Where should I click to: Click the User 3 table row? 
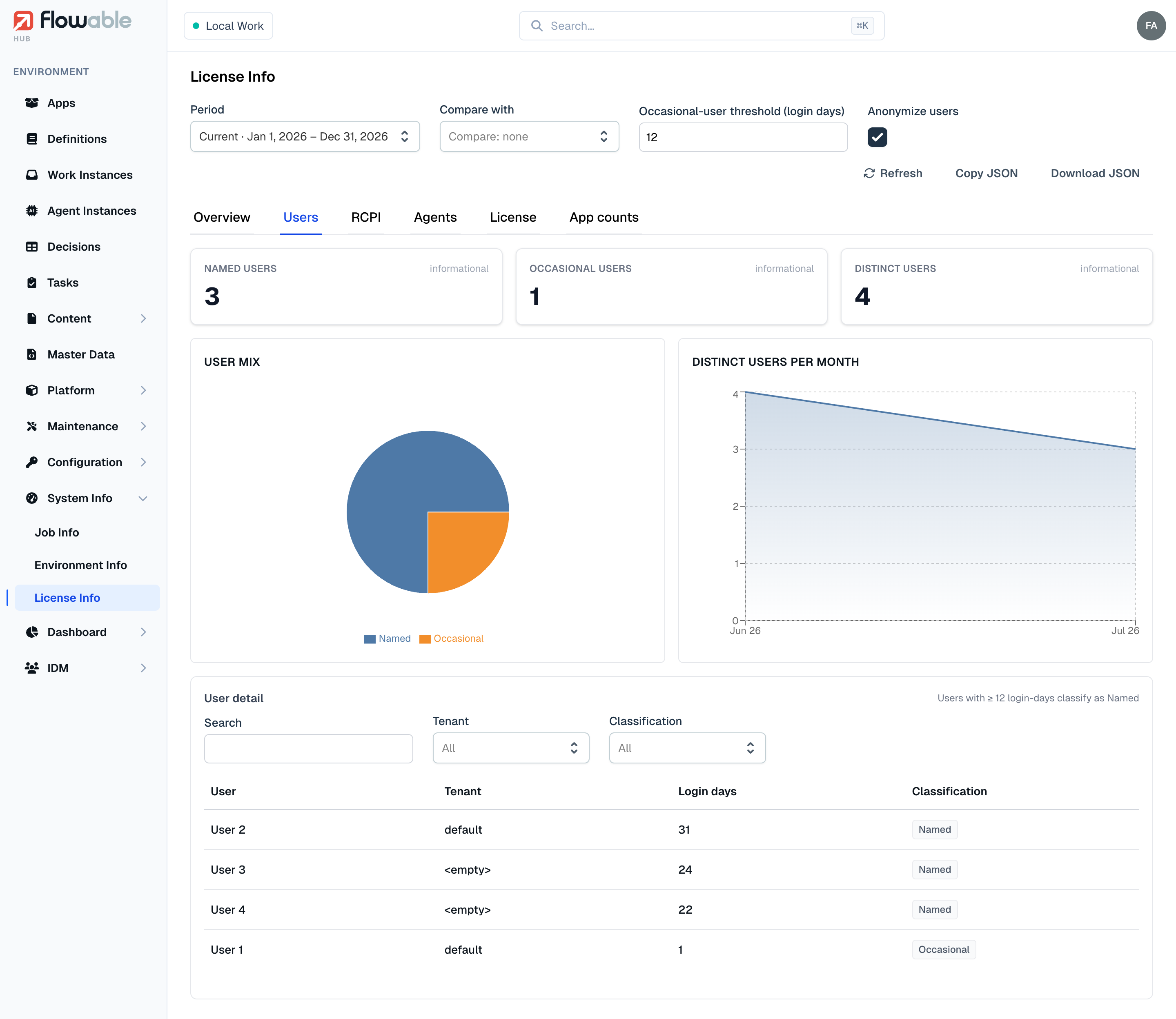(671, 870)
